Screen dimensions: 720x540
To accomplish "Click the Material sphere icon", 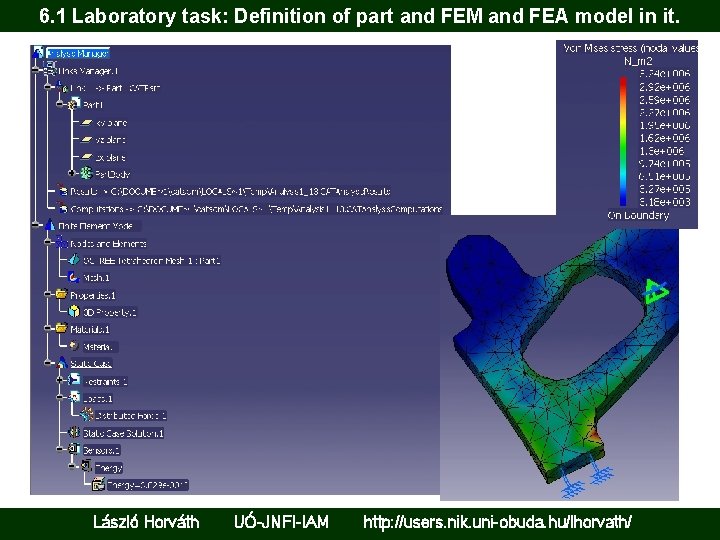I will pos(74,345).
